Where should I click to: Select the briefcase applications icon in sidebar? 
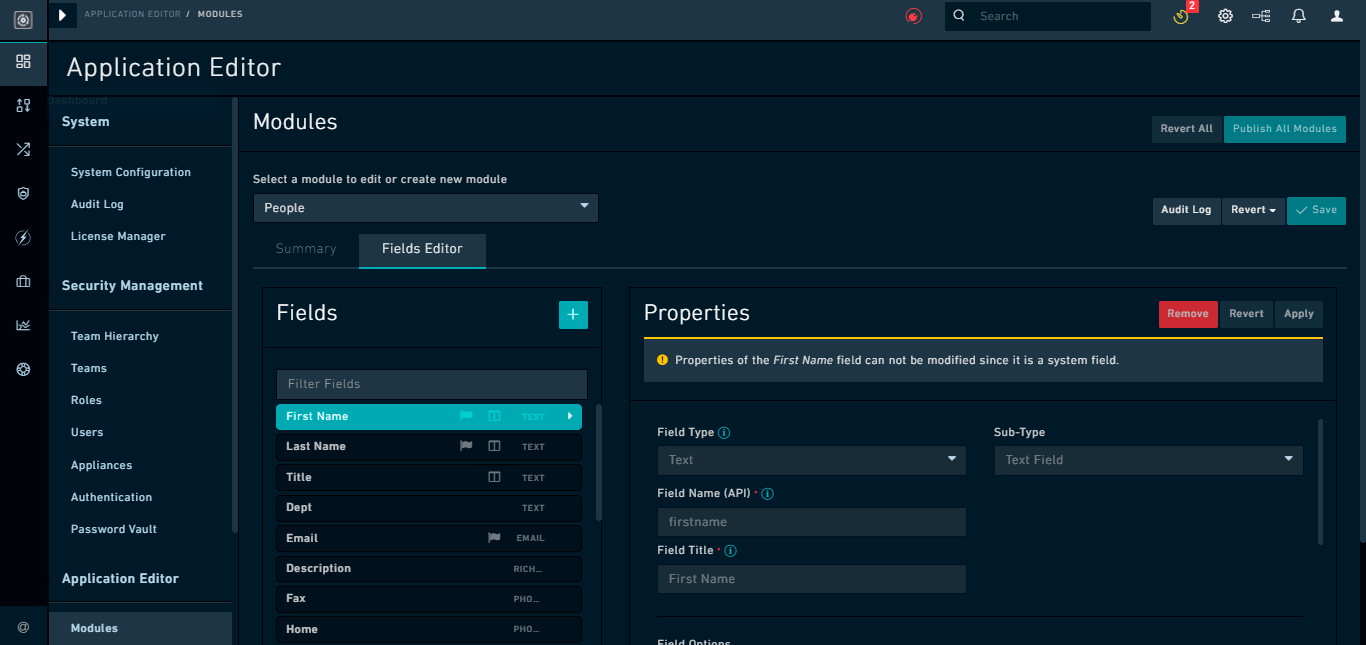(22, 281)
